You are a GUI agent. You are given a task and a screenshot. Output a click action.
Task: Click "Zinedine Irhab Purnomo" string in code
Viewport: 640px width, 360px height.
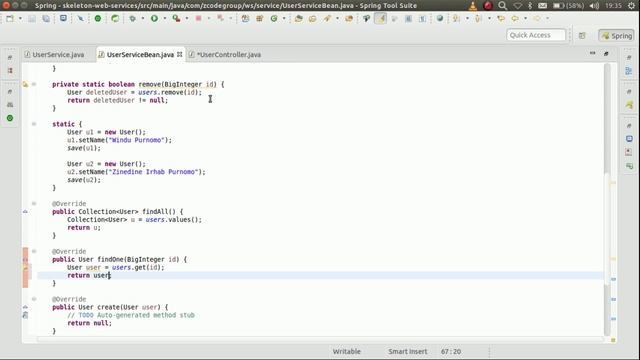pos(153,172)
